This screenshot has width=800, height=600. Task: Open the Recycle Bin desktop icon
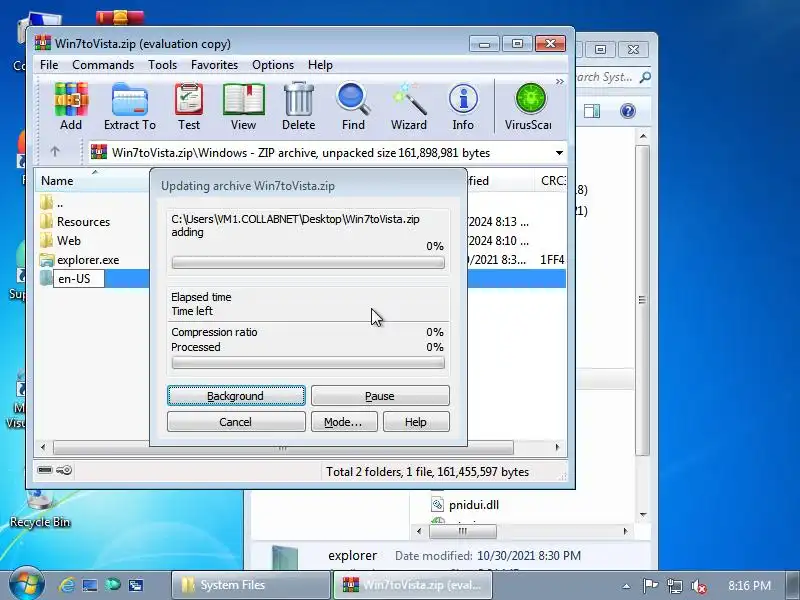(40, 508)
